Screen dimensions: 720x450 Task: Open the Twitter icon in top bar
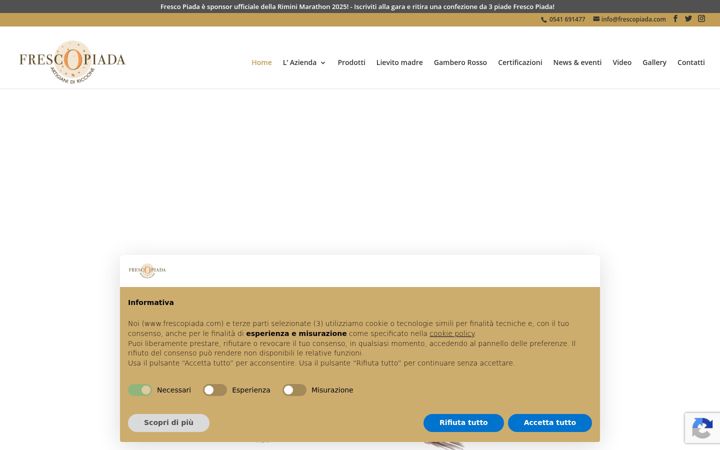coord(688,19)
